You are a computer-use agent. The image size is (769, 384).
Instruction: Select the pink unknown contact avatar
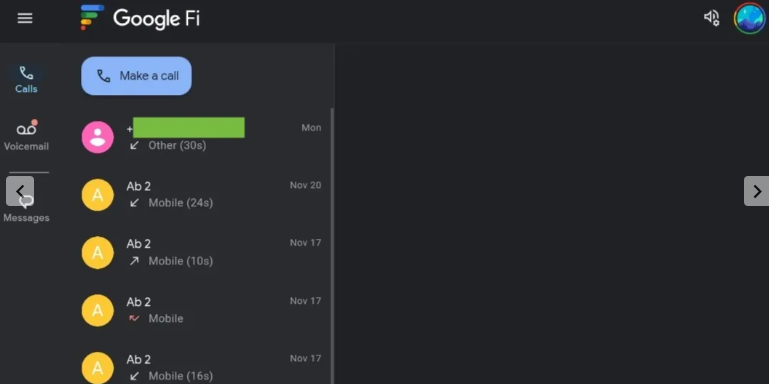[x=98, y=137]
